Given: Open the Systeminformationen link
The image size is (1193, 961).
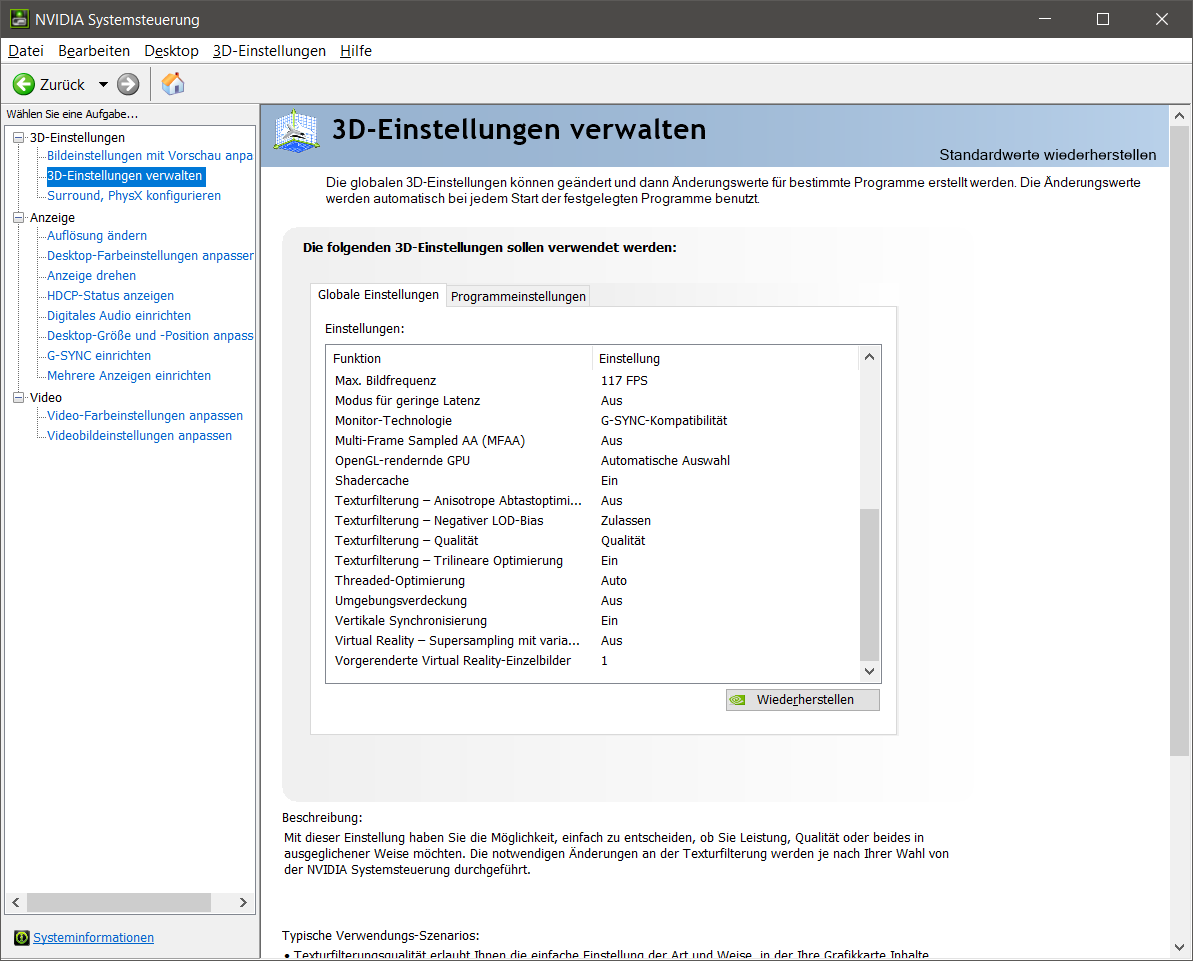Looking at the screenshot, I should click(x=93, y=937).
